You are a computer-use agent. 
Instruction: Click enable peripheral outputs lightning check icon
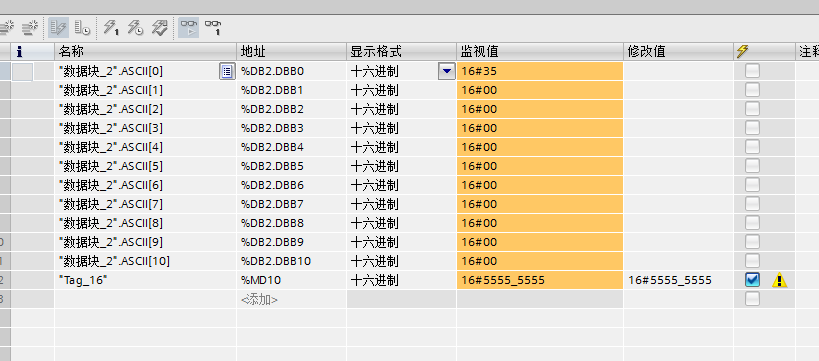coord(160,27)
